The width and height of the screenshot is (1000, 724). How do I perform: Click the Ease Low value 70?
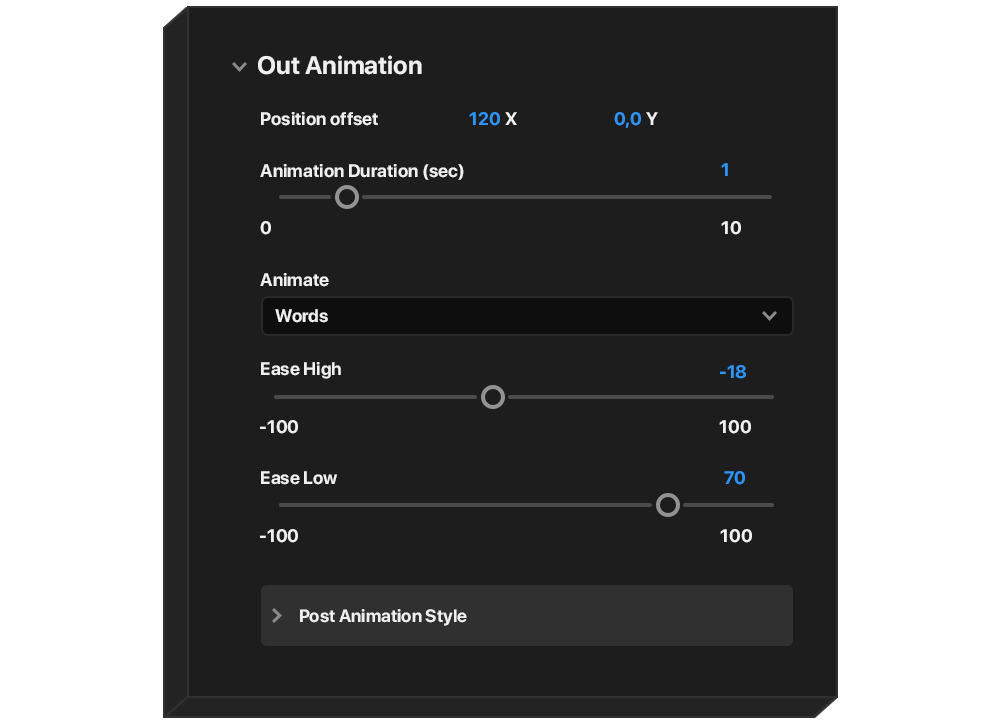pos(734,478)
